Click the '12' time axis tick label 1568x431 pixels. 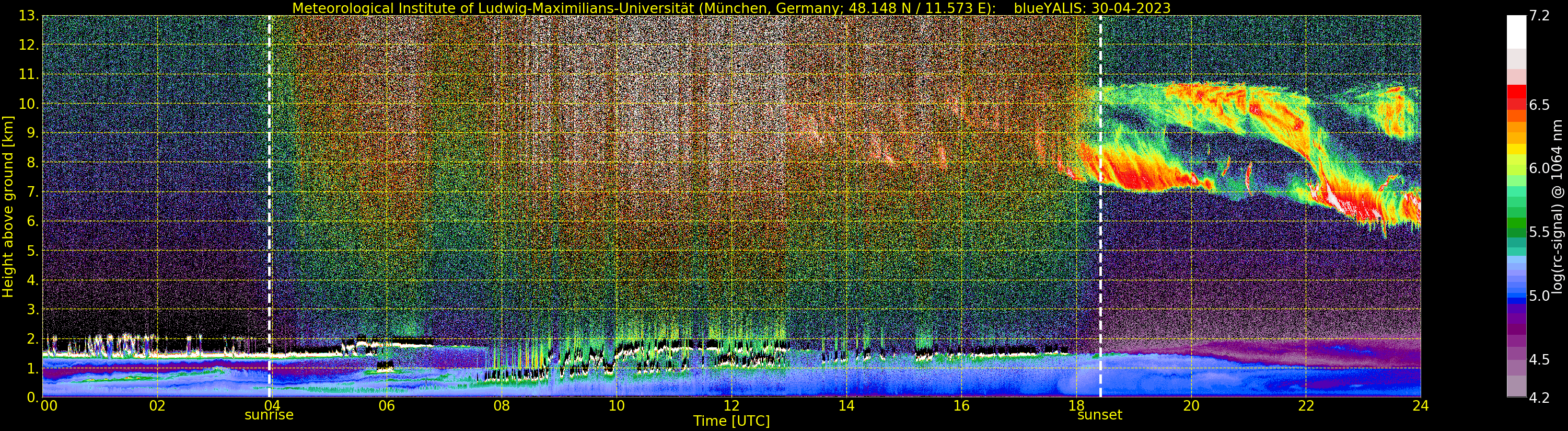click(x=731, y=406)
